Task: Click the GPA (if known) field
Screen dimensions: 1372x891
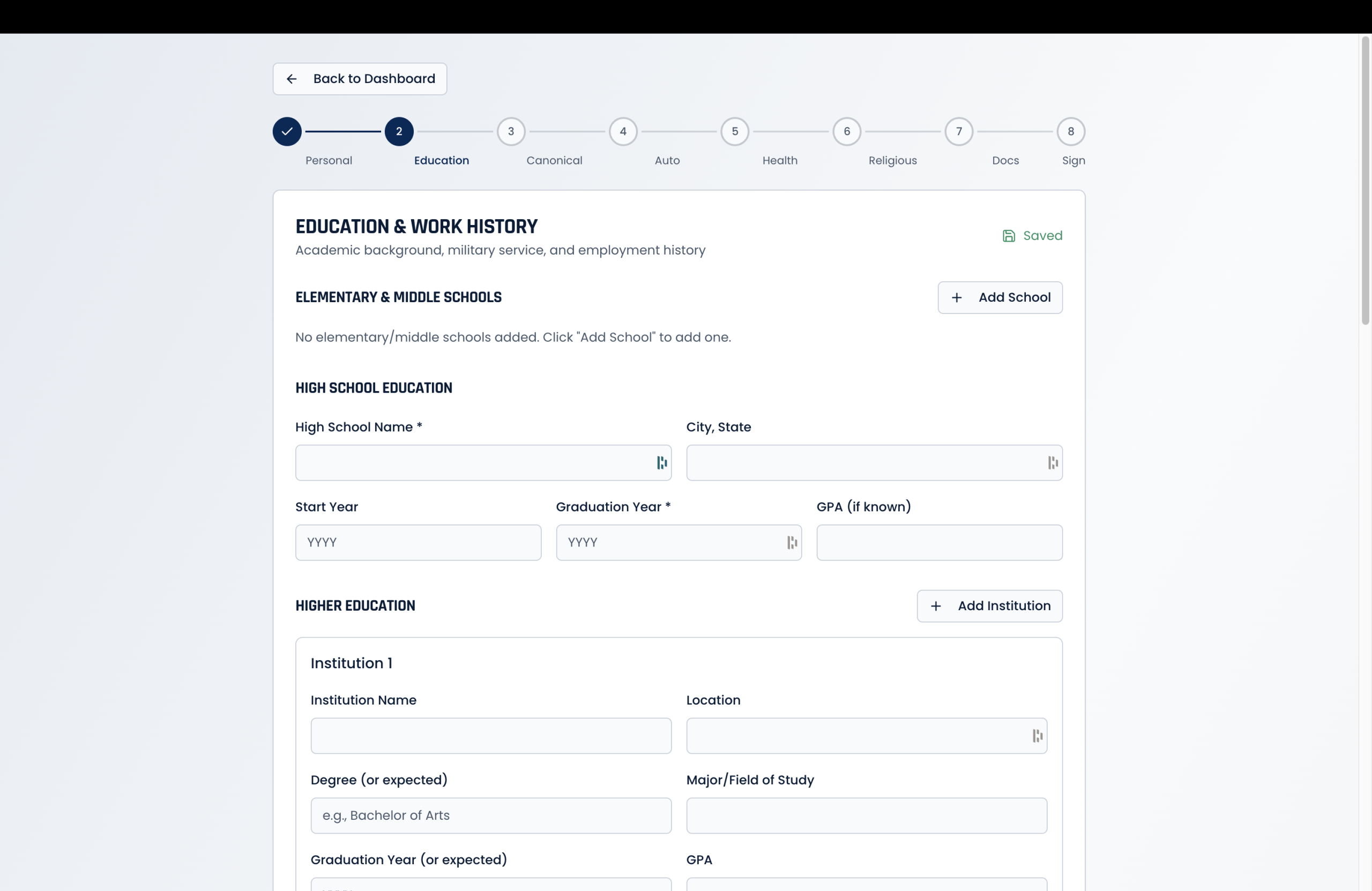Action: [x=939, y=542]
